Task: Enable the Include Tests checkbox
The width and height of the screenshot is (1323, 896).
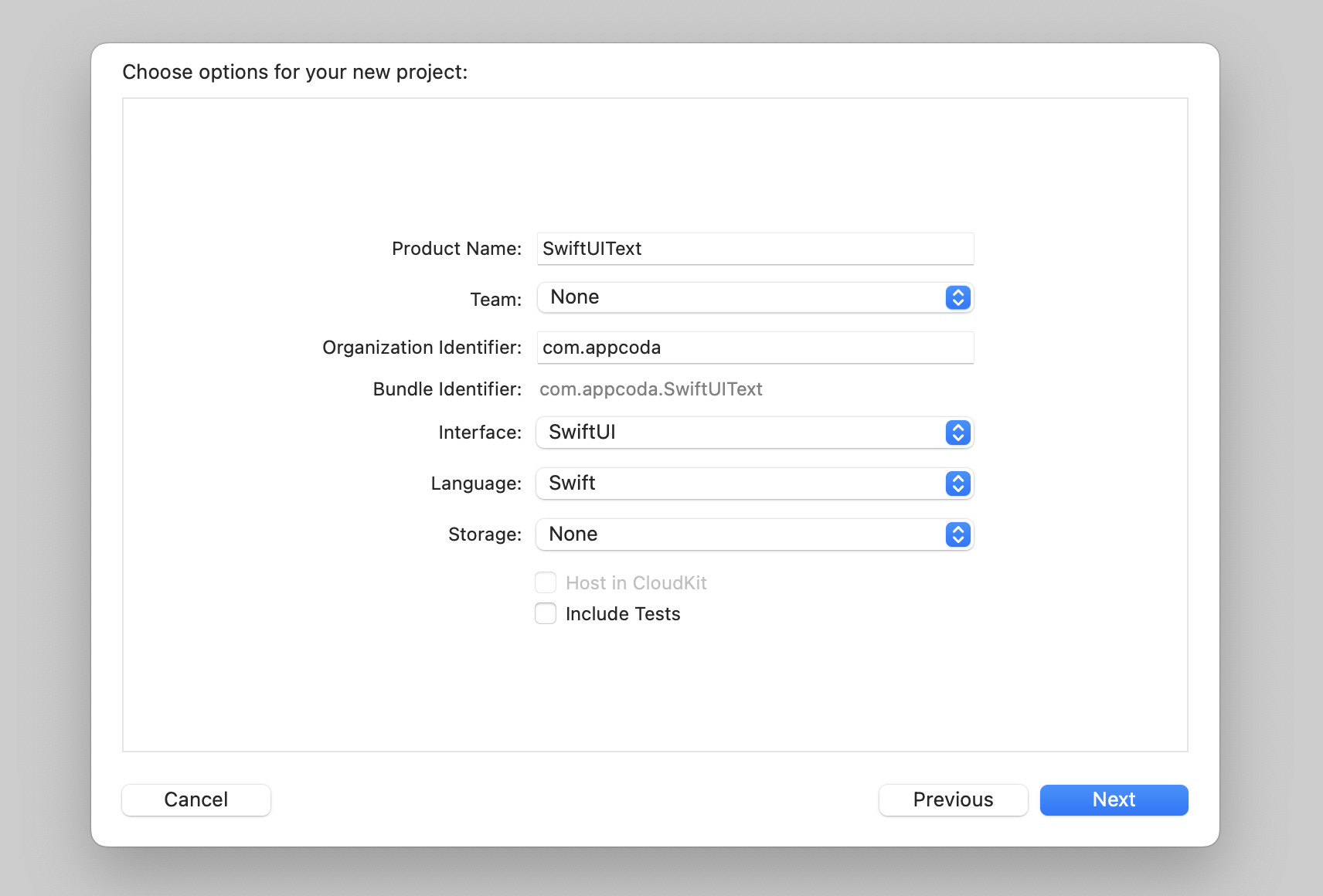Action: [x=546, y=613]
